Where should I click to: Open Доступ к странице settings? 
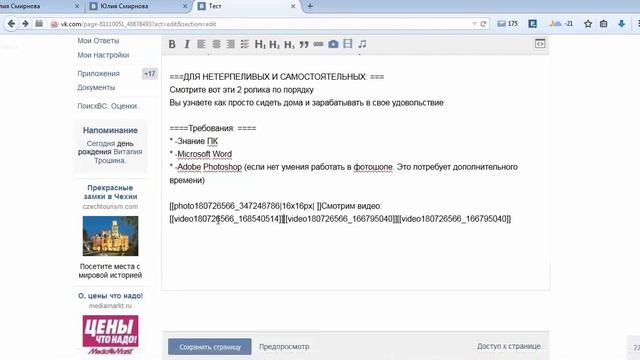coord(509,346)
